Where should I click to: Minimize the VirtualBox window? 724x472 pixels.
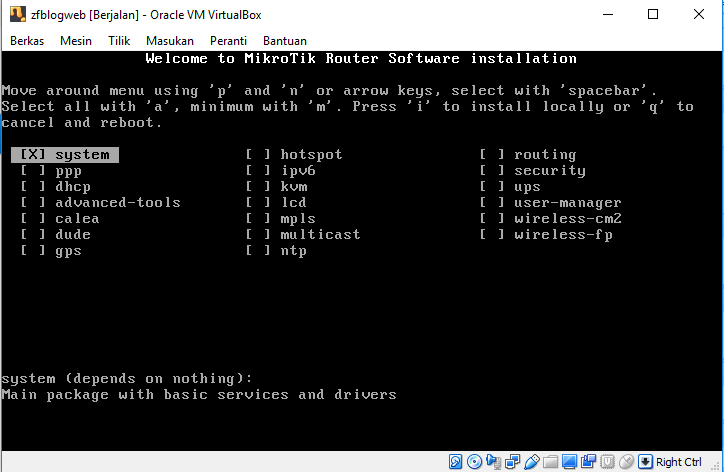click(608, 14)
